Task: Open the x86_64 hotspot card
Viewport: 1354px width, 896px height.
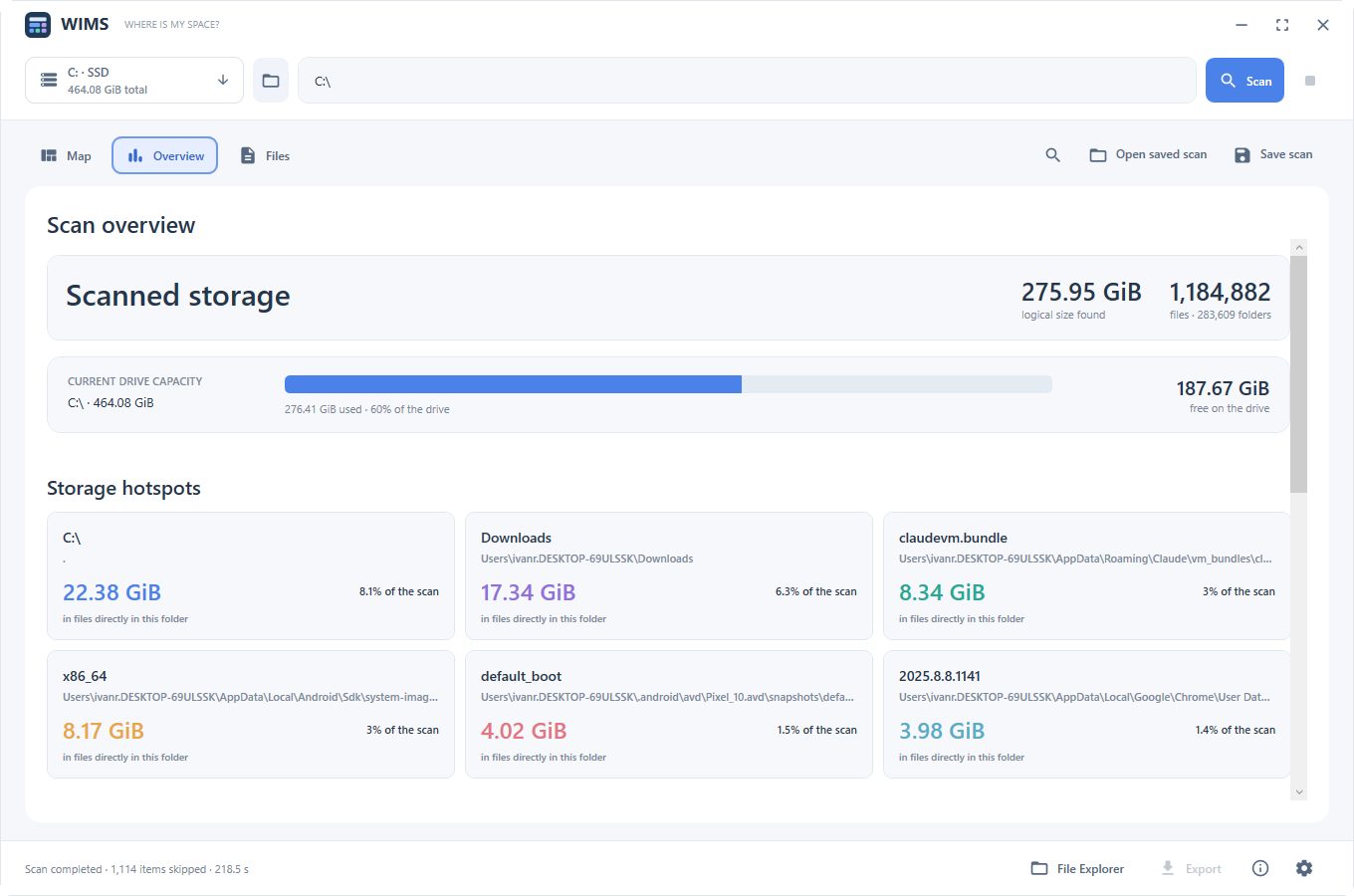Action: [x=251, y=715]
